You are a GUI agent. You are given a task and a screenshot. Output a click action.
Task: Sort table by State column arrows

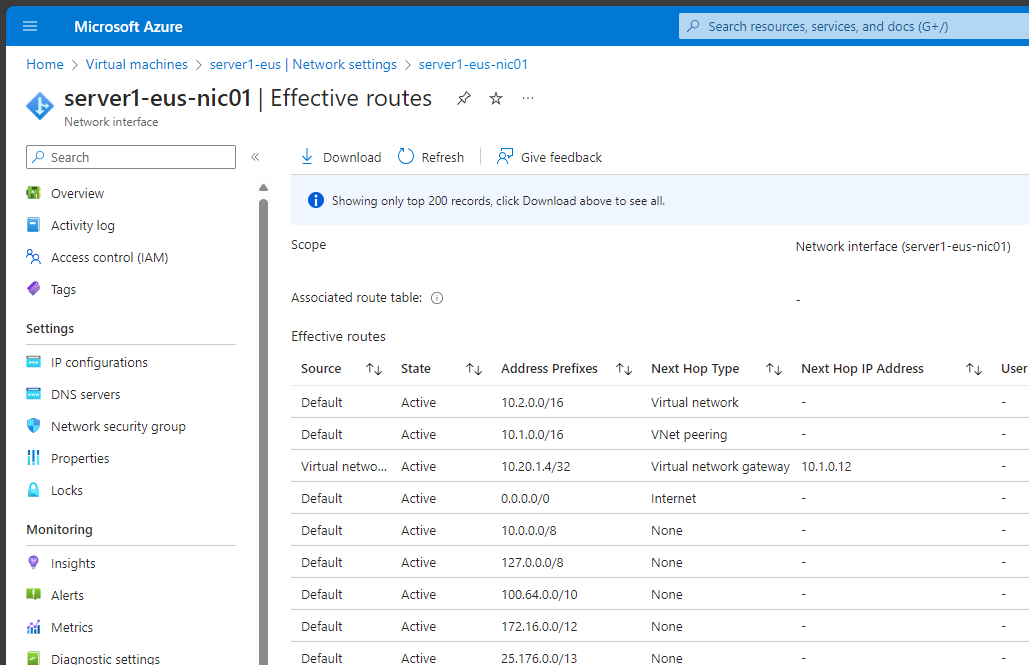474,369
